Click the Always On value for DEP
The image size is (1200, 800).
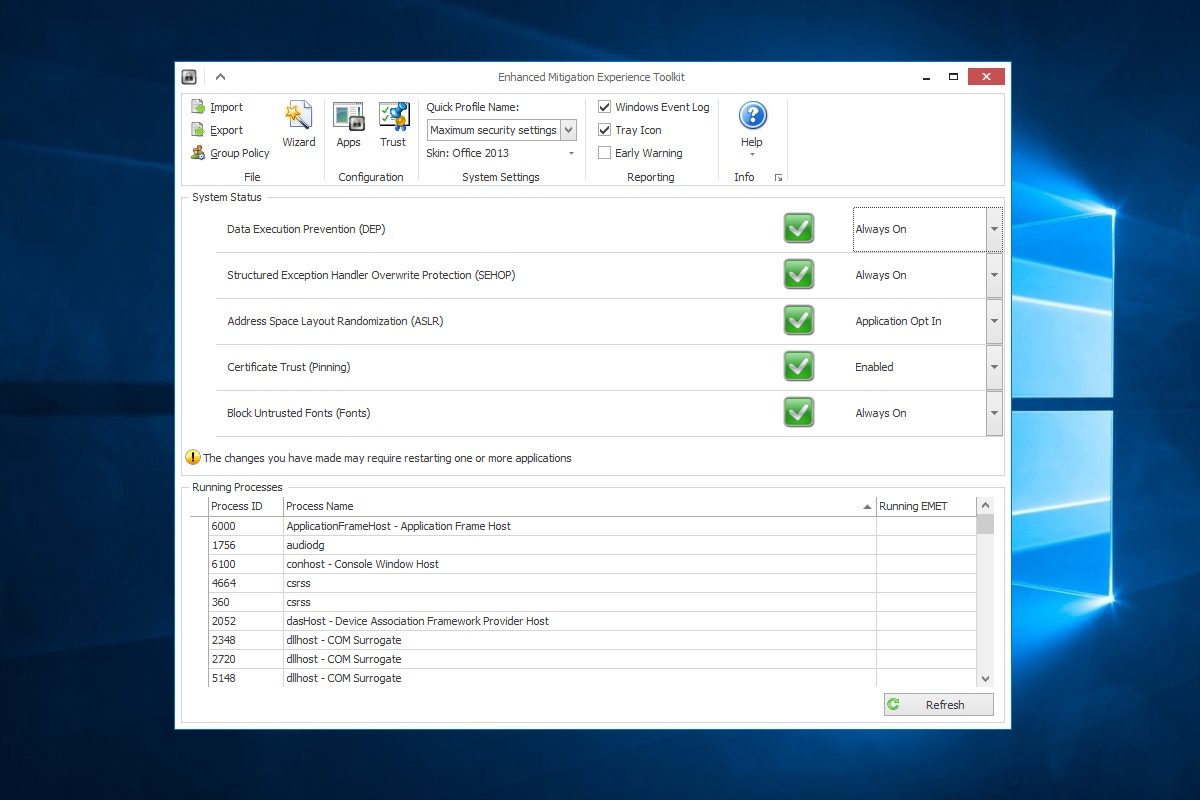click(x=881, y=229)
